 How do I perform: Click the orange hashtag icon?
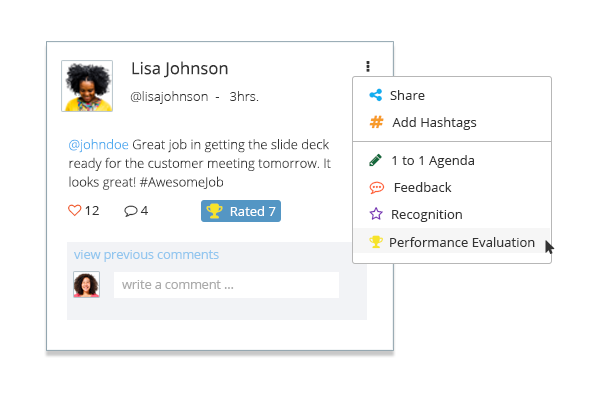coord(376,122)
